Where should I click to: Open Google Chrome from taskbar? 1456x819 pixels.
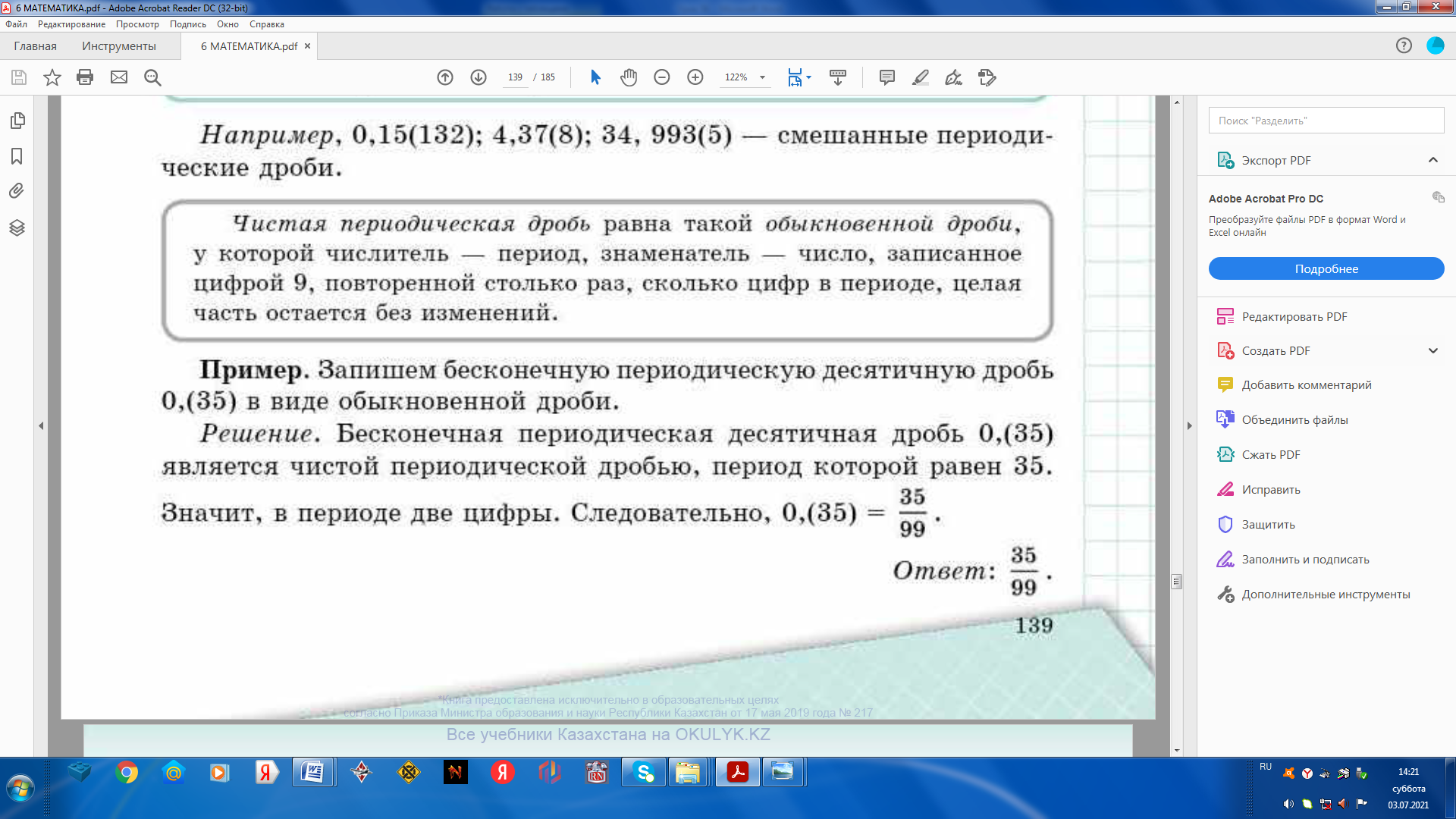(127, 773)
